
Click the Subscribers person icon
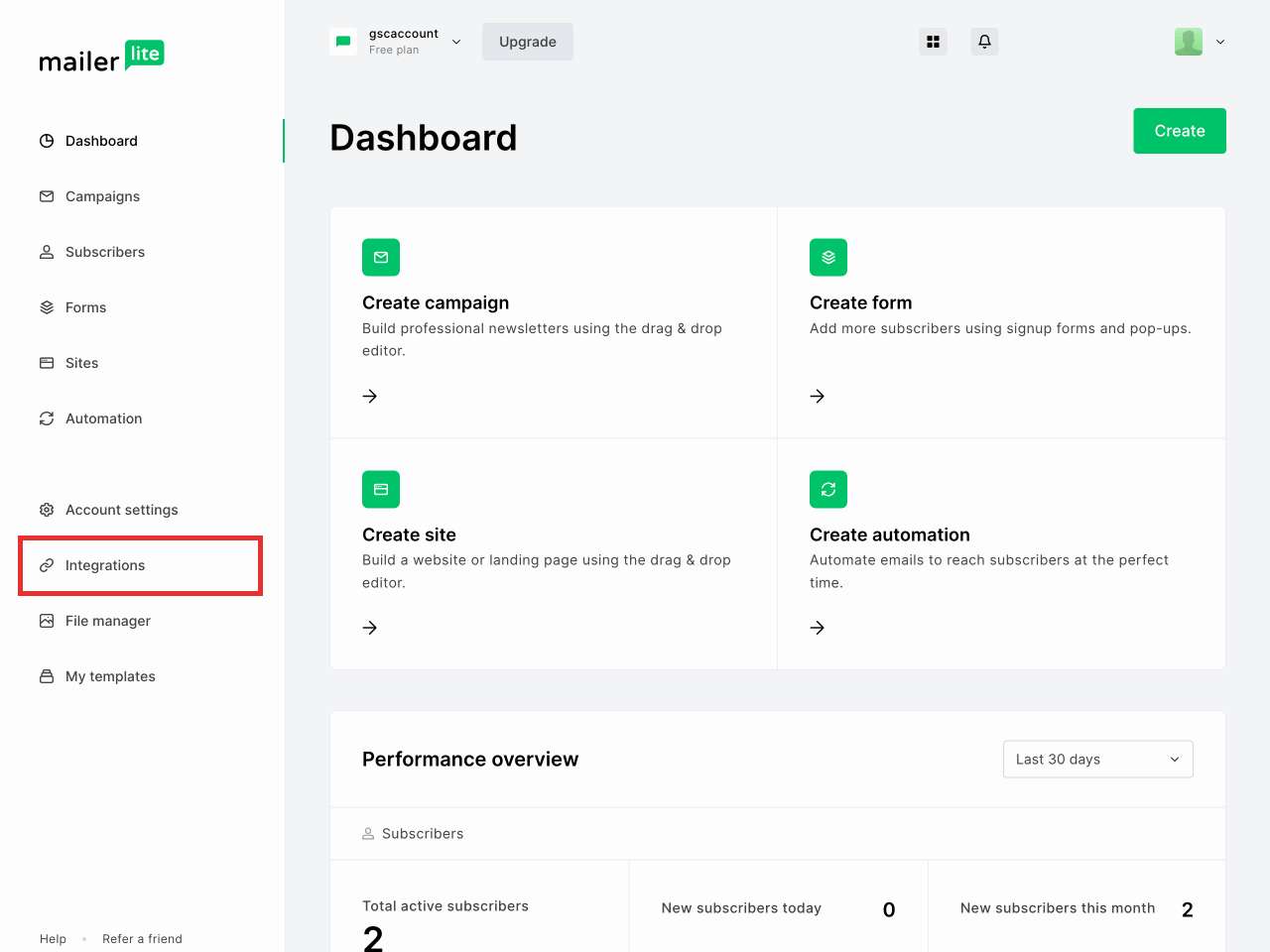[47, 252]
